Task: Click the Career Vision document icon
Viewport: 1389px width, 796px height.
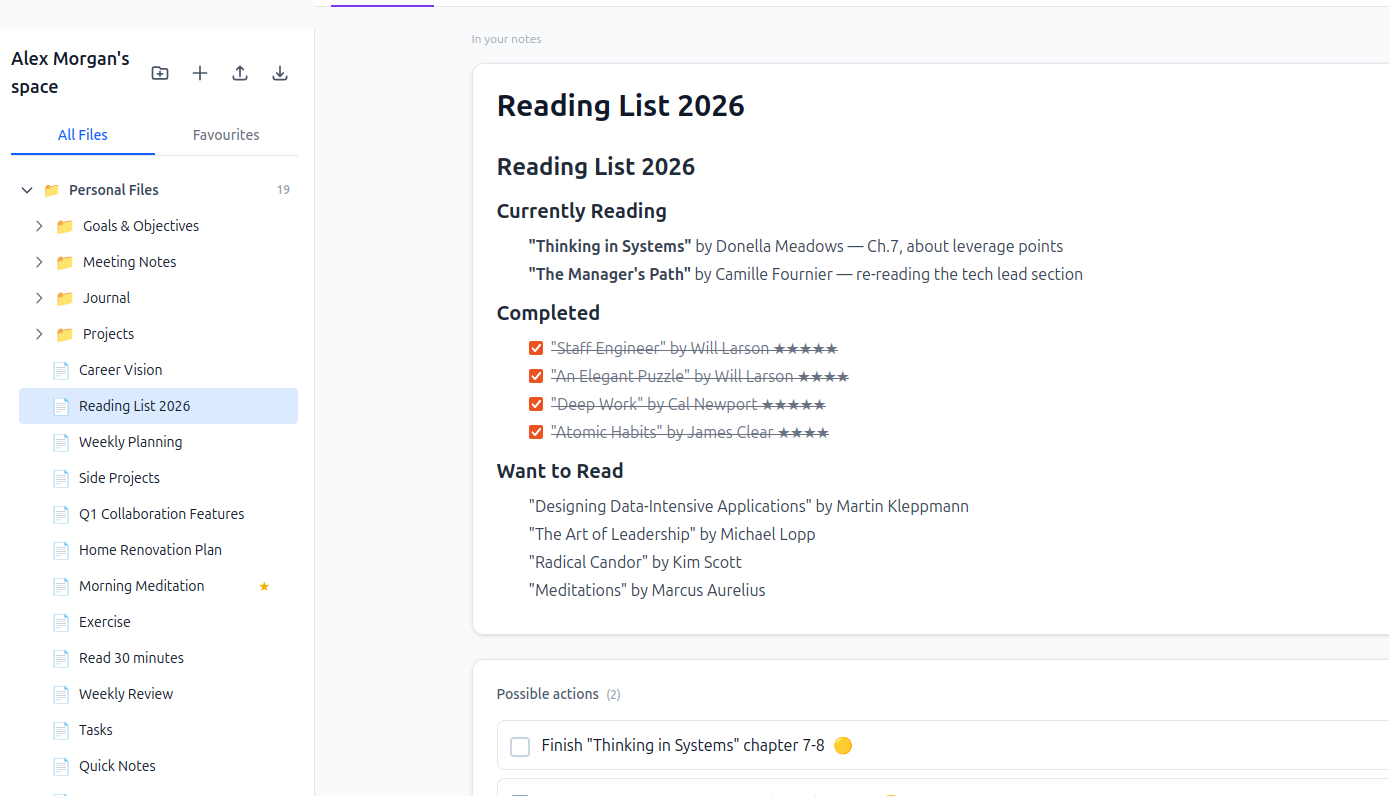Action: pos(61,370)
